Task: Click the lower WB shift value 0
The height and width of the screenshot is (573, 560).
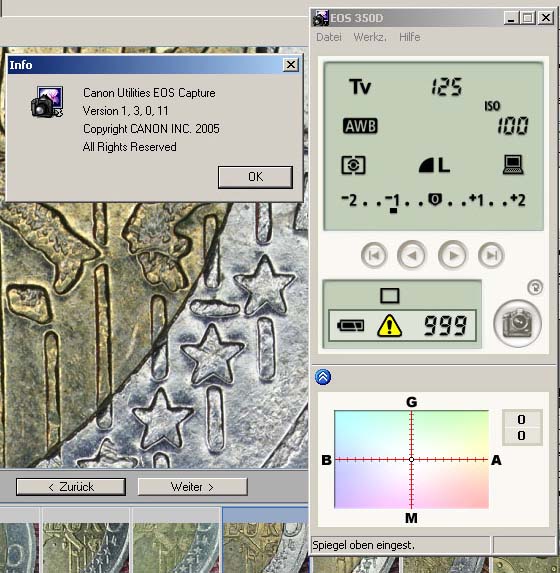Action: pyautogui.click(x=522, y=435)
